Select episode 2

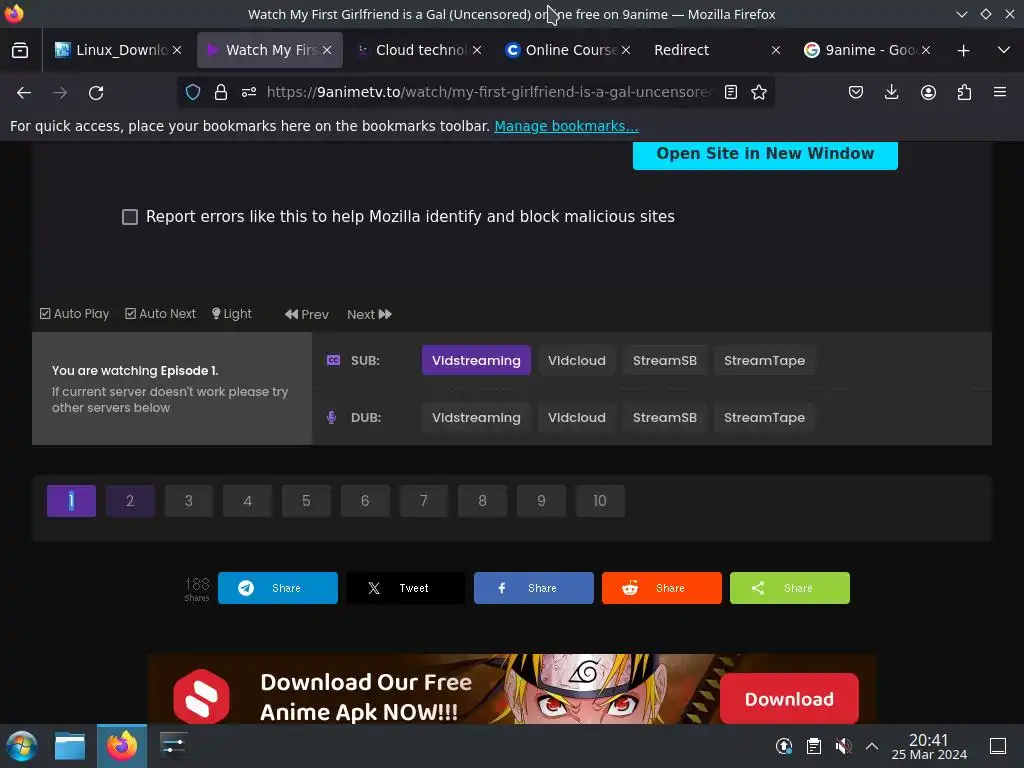point(130,501)
